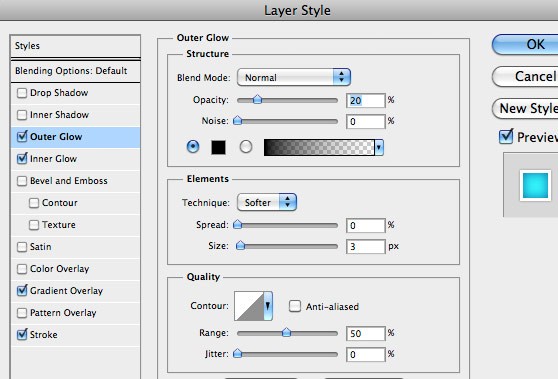Screen dimensions: 558x379
Task: Click the Range percentage field
Action: tap(365, 333)
